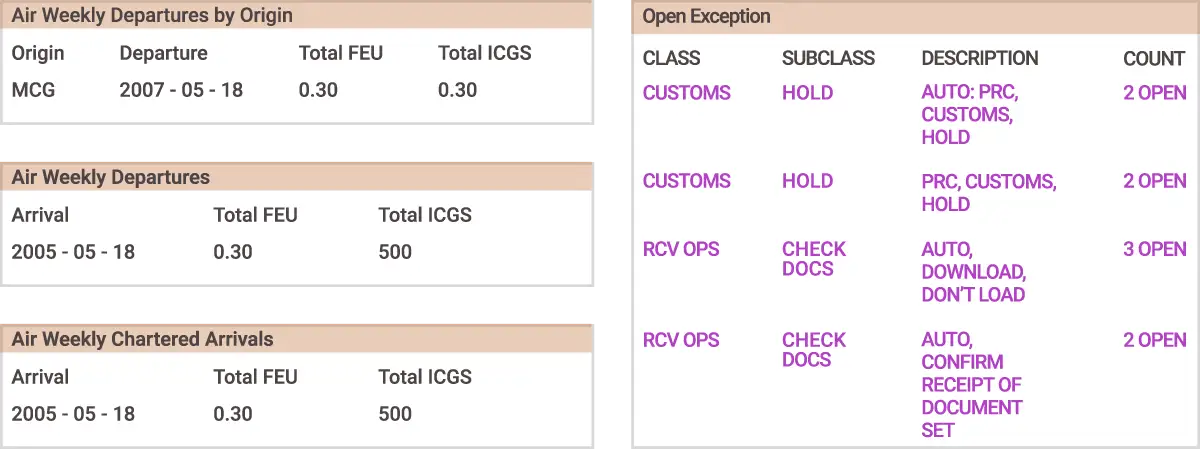Screen dimensions: 1200x449
Task: Click the '2 OPEN' count in the last exception row
Action: coord(1154,340)
